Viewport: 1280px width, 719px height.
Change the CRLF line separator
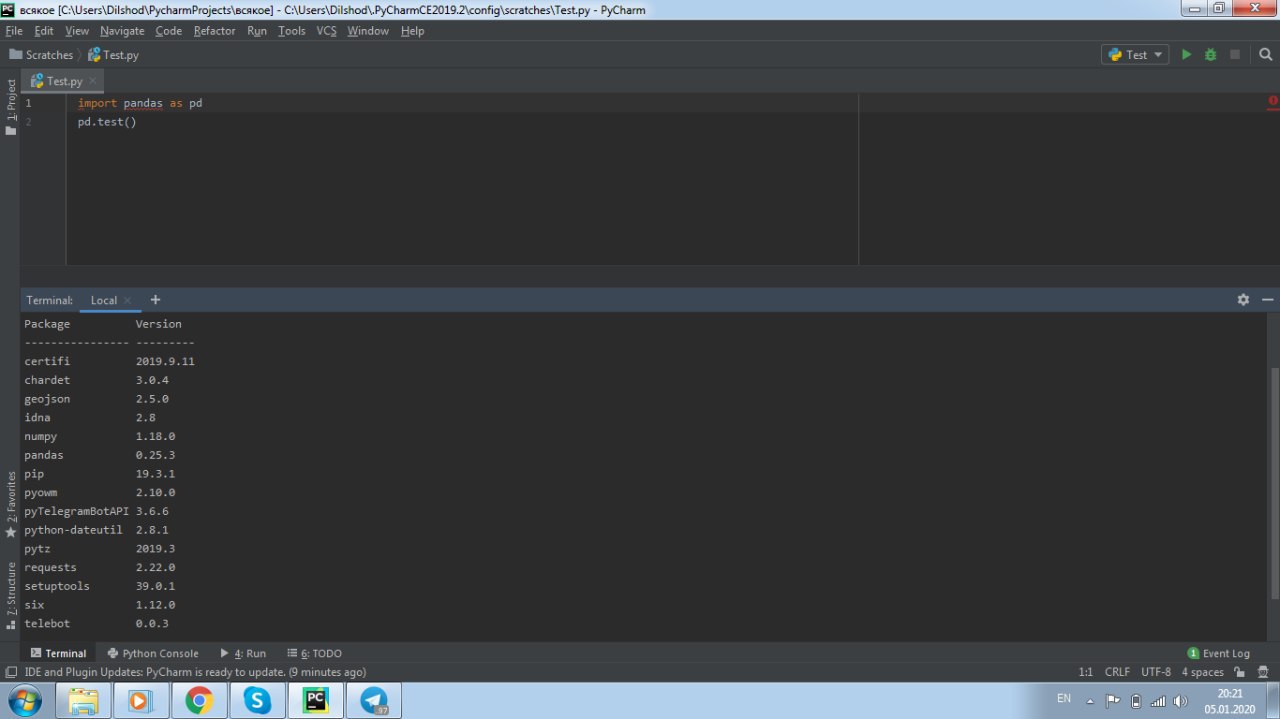tap(1117, 672)
